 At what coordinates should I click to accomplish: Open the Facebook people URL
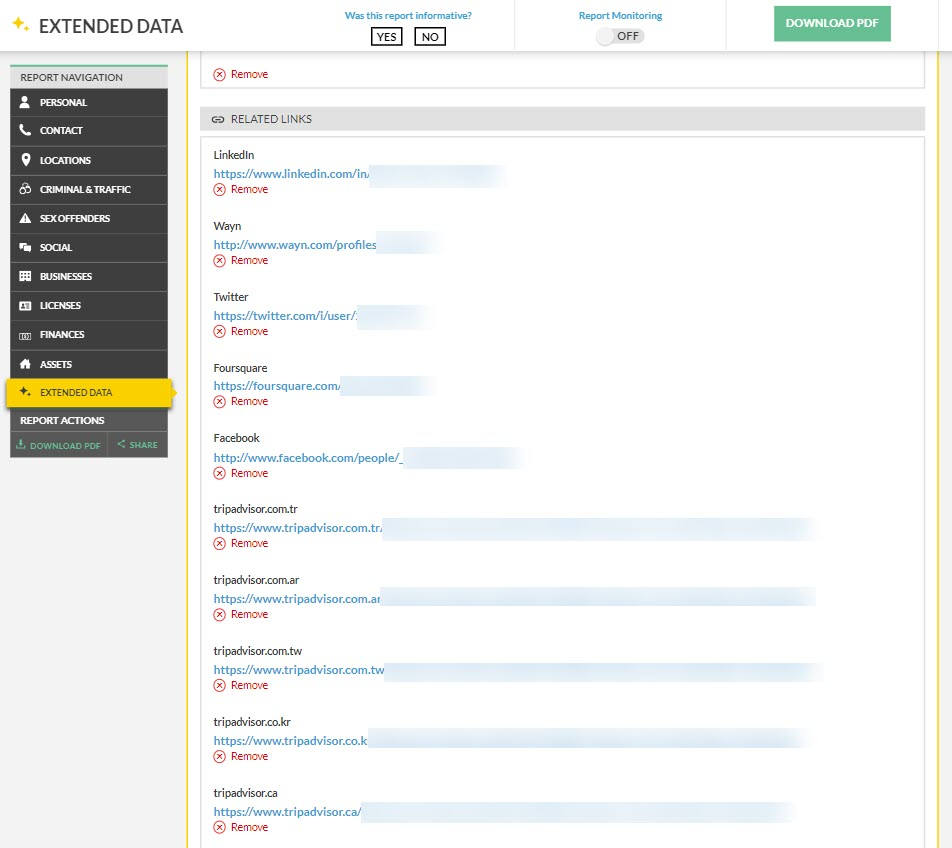(308, 458)
